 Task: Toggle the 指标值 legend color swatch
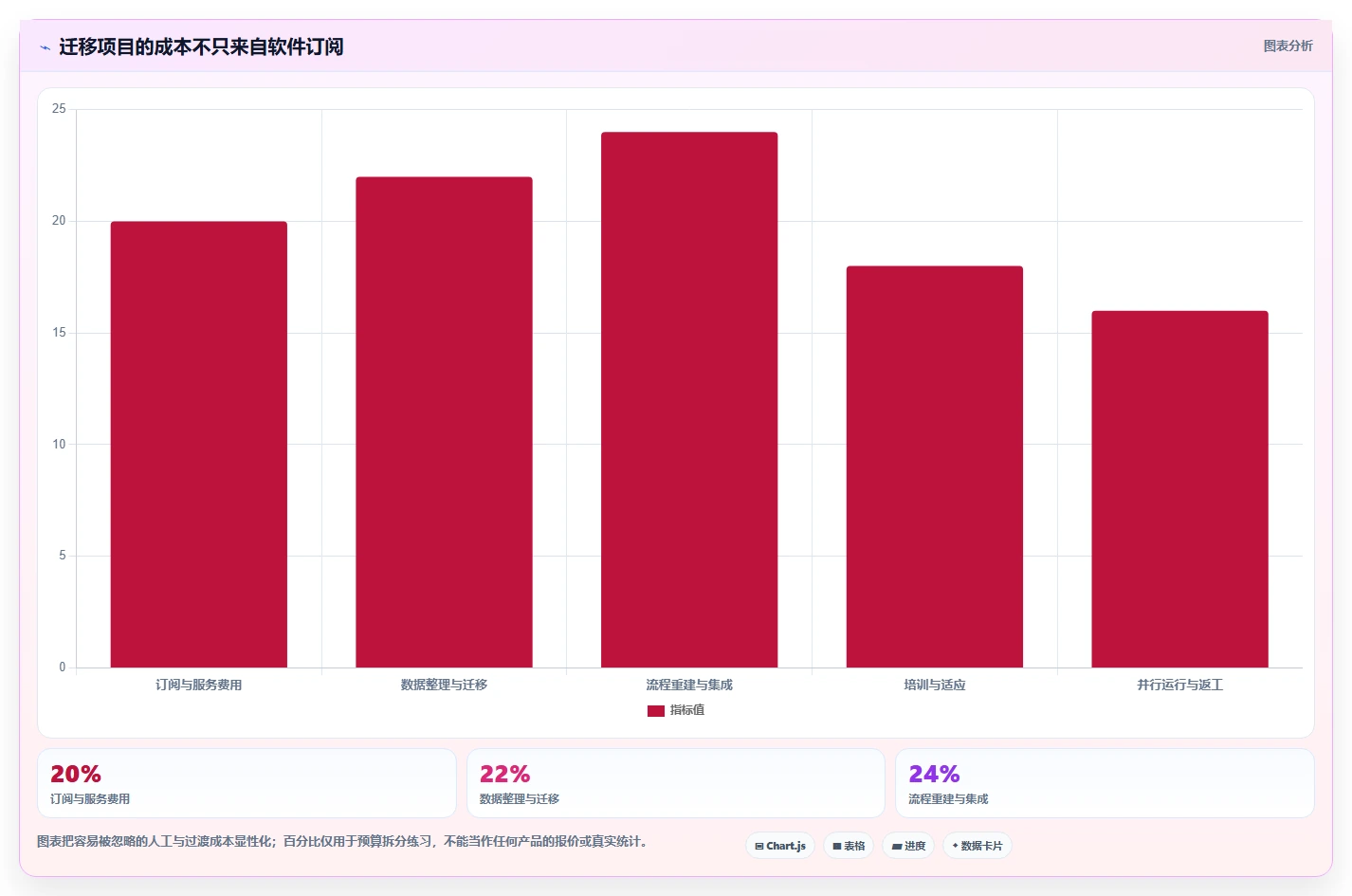(x=656, y=711)
